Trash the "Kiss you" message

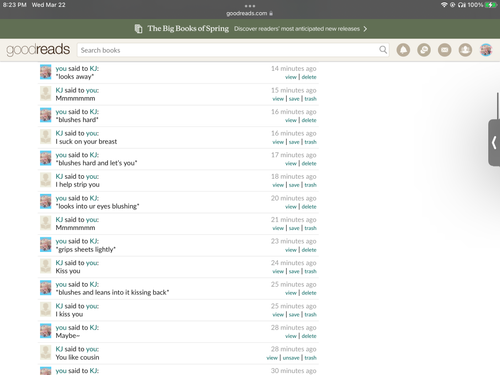coord(310,271)
